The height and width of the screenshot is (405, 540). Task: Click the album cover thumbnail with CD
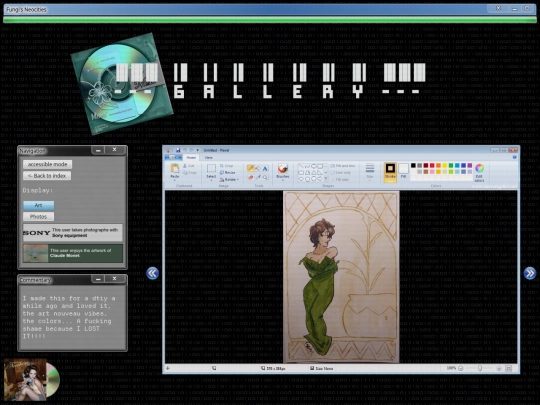[x=31, y=380]
